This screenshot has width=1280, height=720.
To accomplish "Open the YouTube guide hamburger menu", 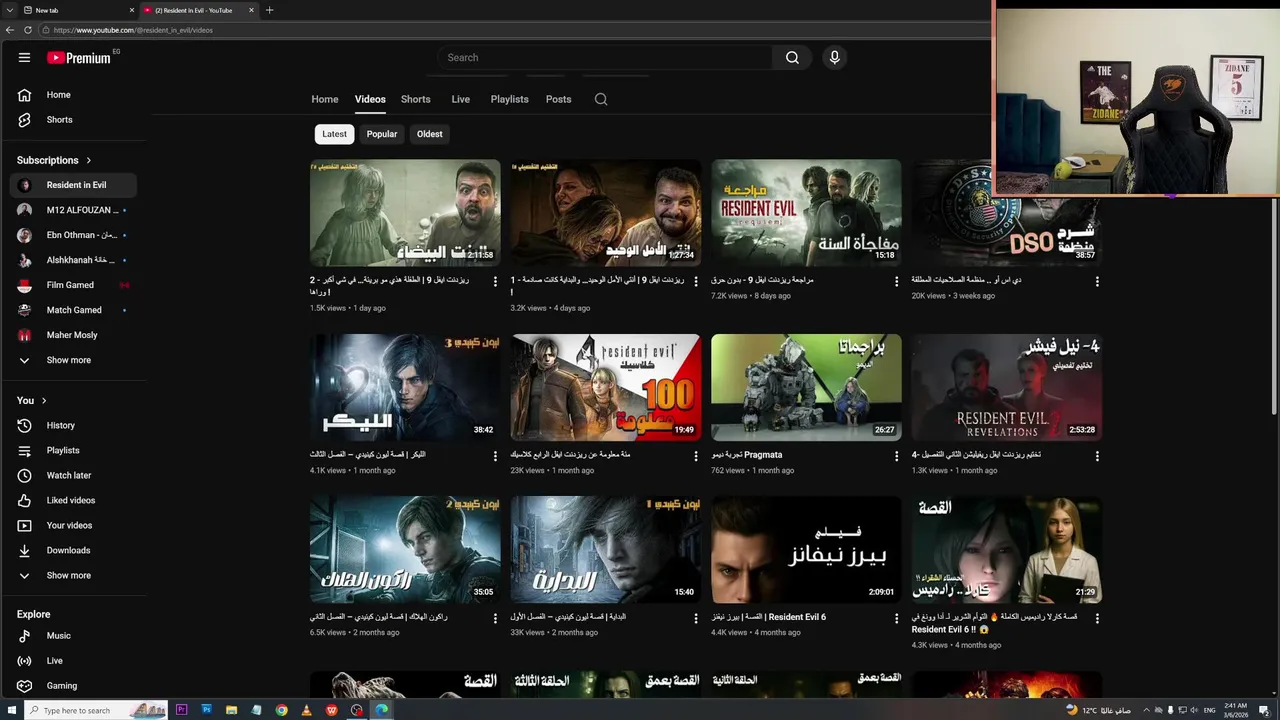I will tap(24, 57).
